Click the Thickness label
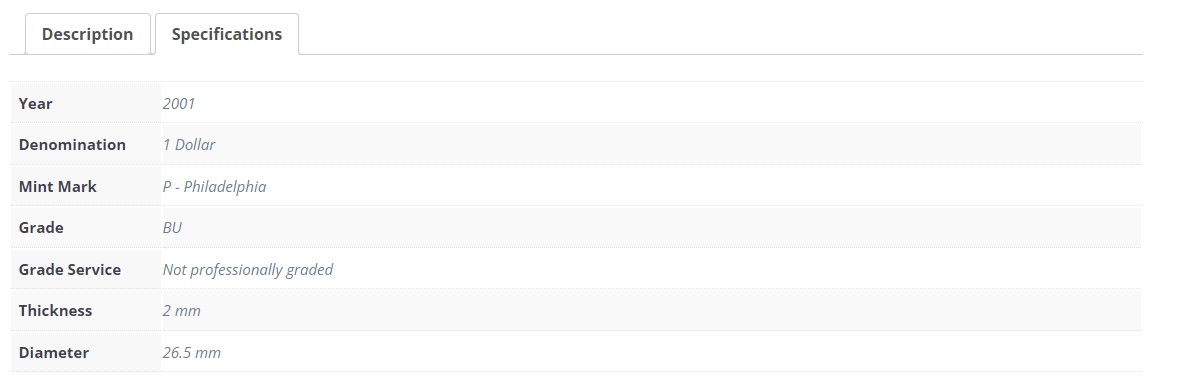Image resolution: width=1178 pixels, height=392 pixels. pos(56,310)
